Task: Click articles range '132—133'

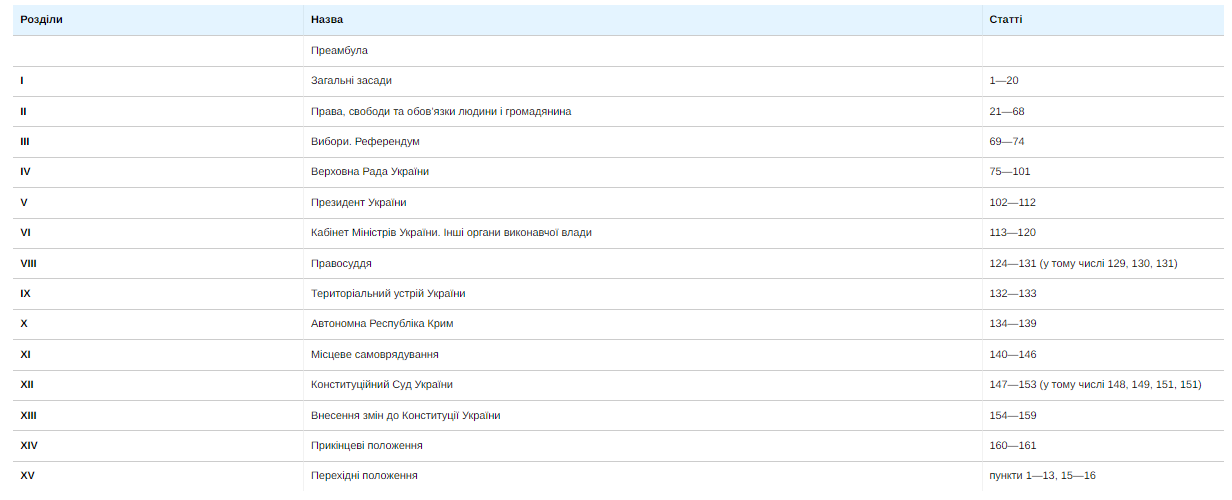Action: 1013,294
